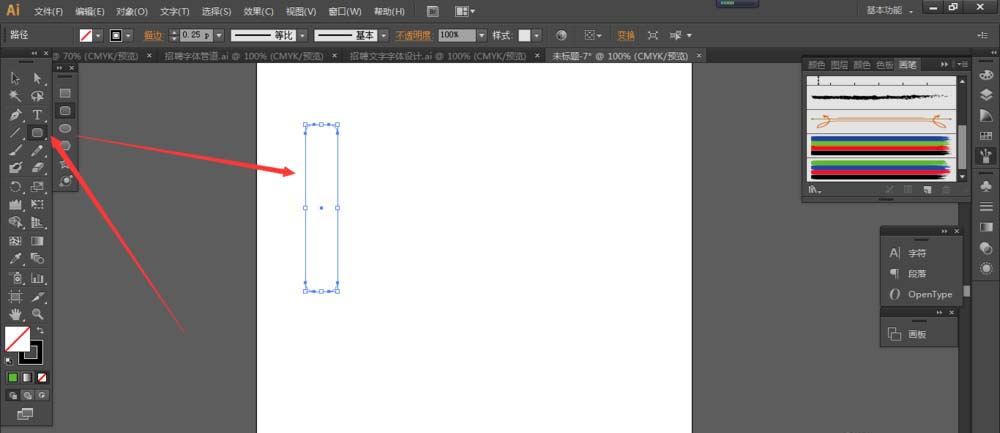Swap fill and stroke colors
1000x433 pixels.
click(41, 330)
